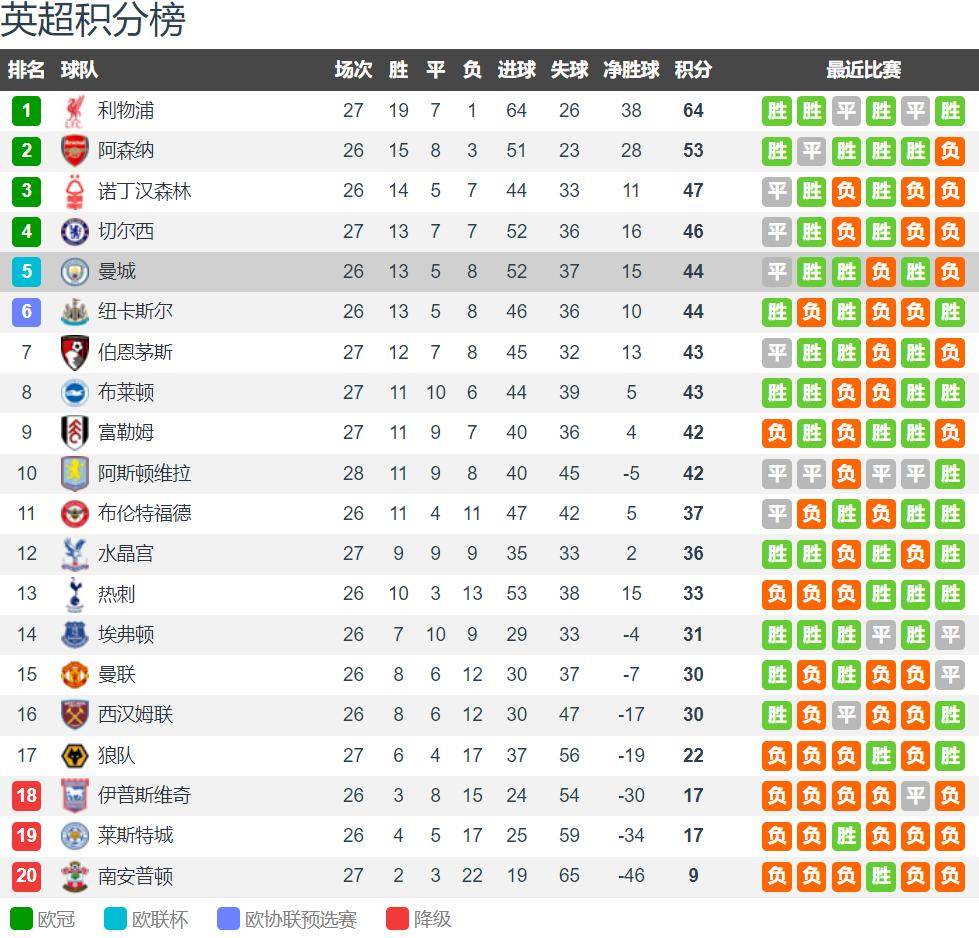Click the 最近比赛 column header
This screenshot has width=979, height=938.
(x=863, y=70)
